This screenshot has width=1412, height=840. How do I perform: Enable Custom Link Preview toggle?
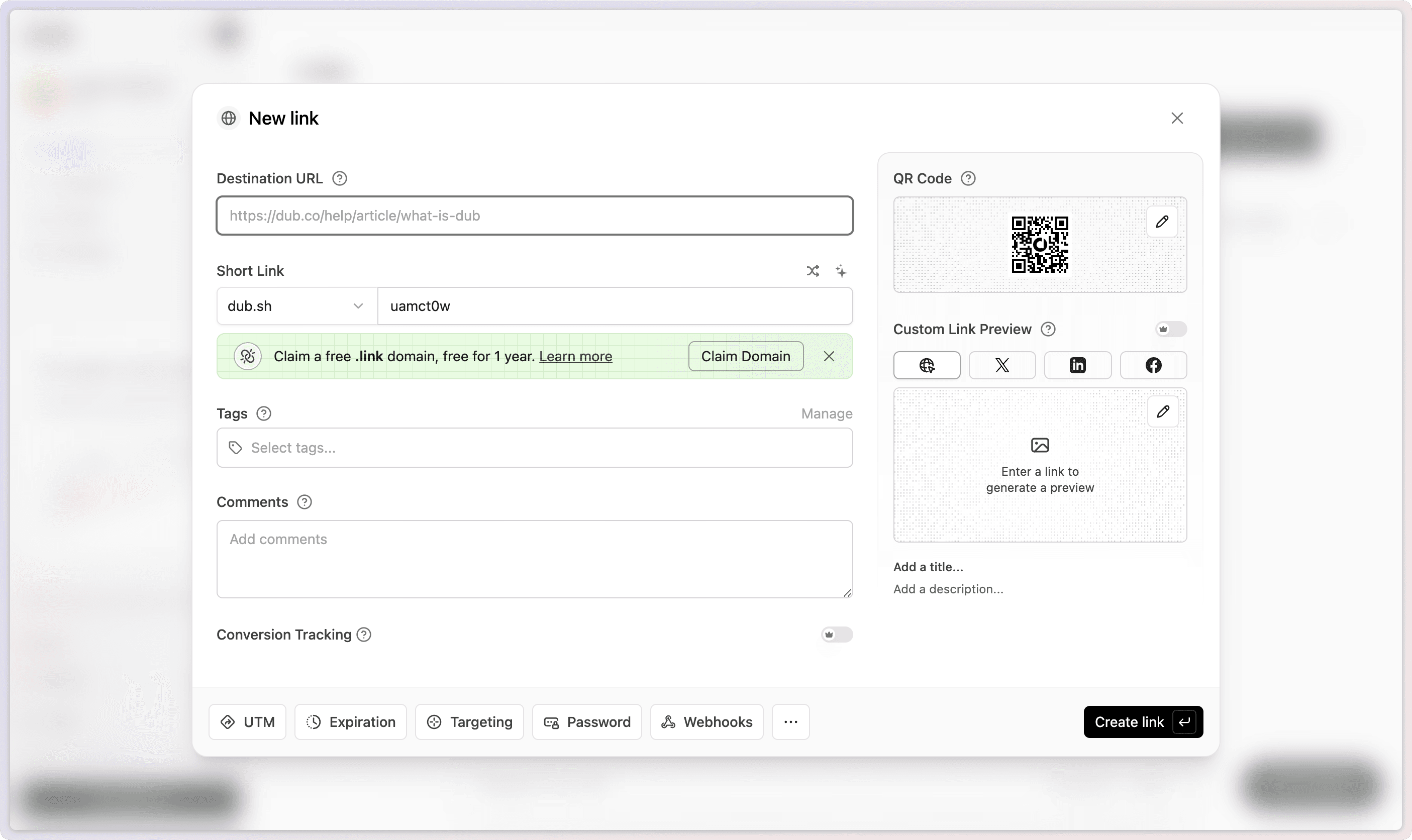(x=1170, y=330)
